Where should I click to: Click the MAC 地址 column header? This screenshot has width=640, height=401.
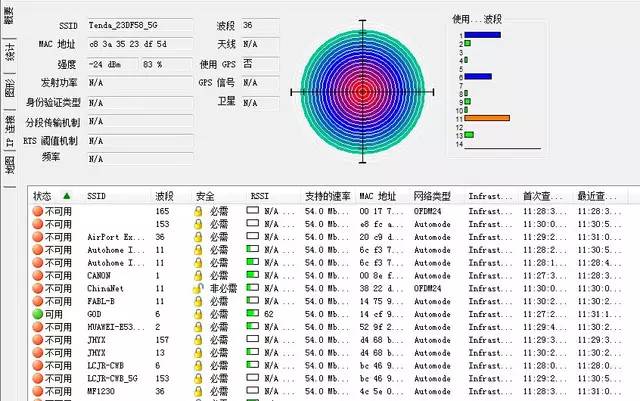378,196
